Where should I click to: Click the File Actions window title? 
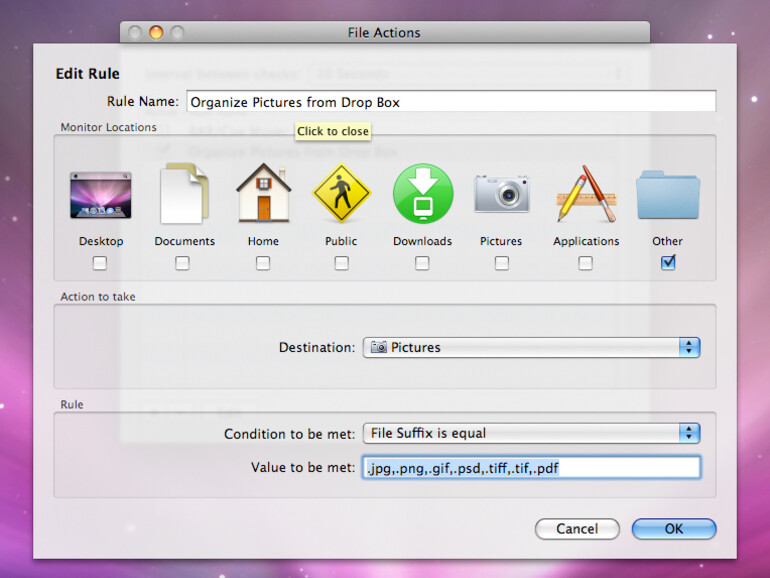[384, 33]
